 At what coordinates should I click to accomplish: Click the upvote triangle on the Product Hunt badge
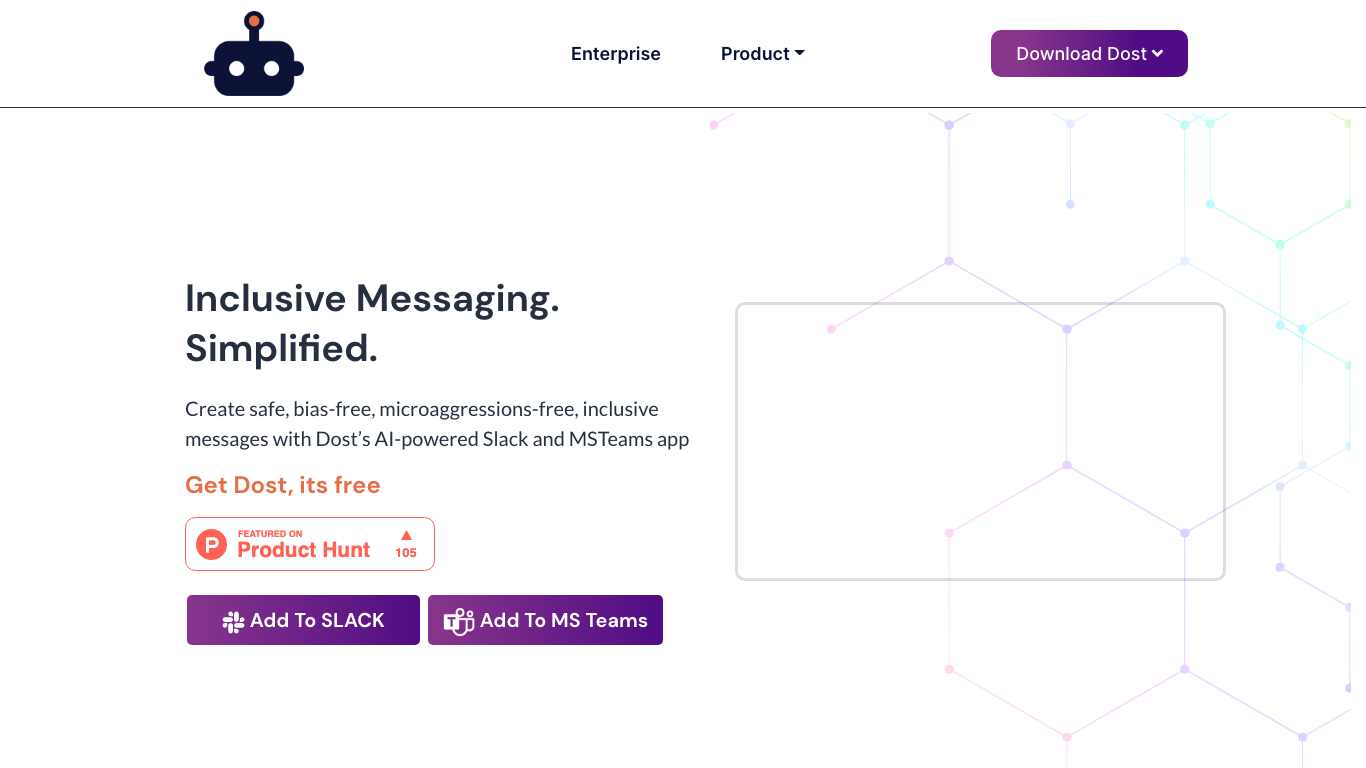[x=406, y=535]
